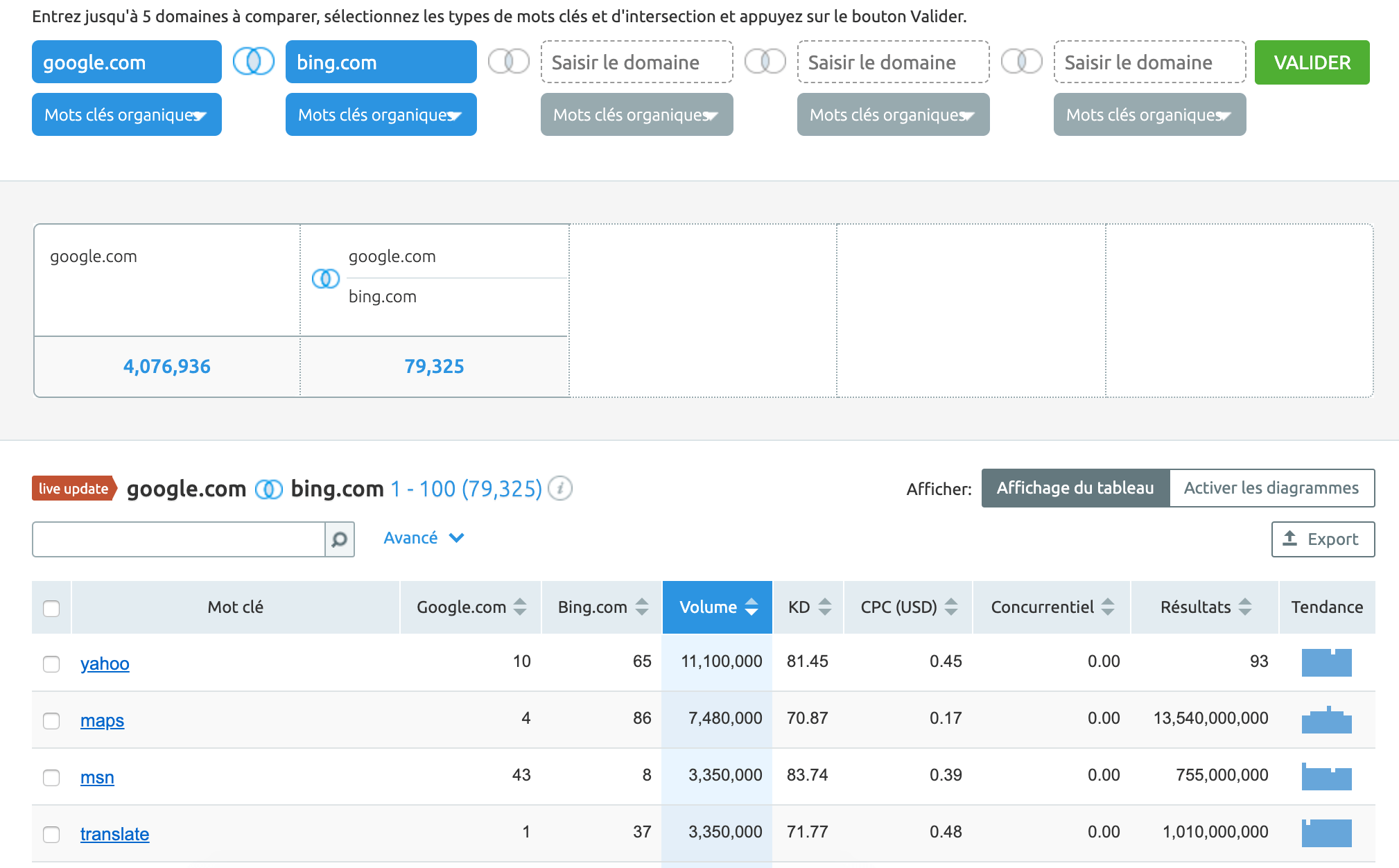Screen dimensions: 1399x868
Task: Click the intersection icon between google.com and bing.com
Action: [253, 62]
